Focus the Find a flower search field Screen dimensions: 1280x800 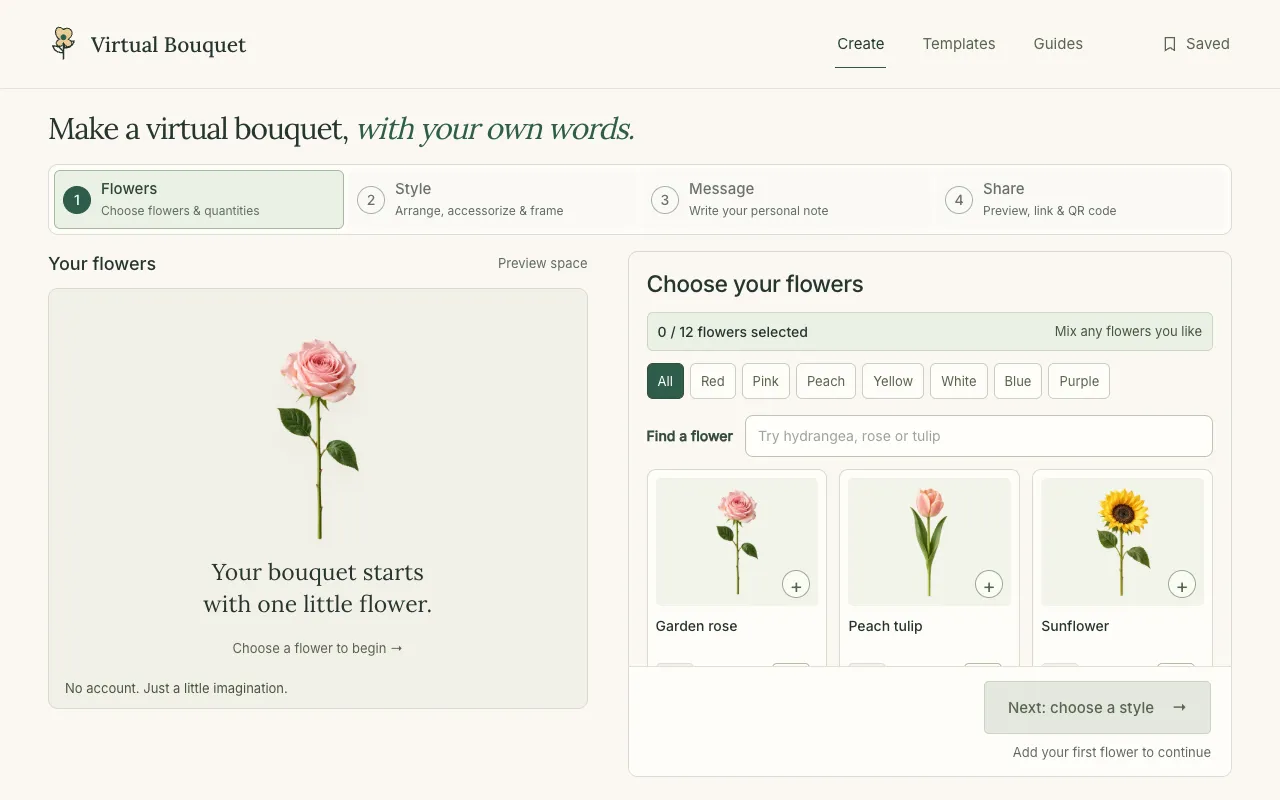(979, 436)
